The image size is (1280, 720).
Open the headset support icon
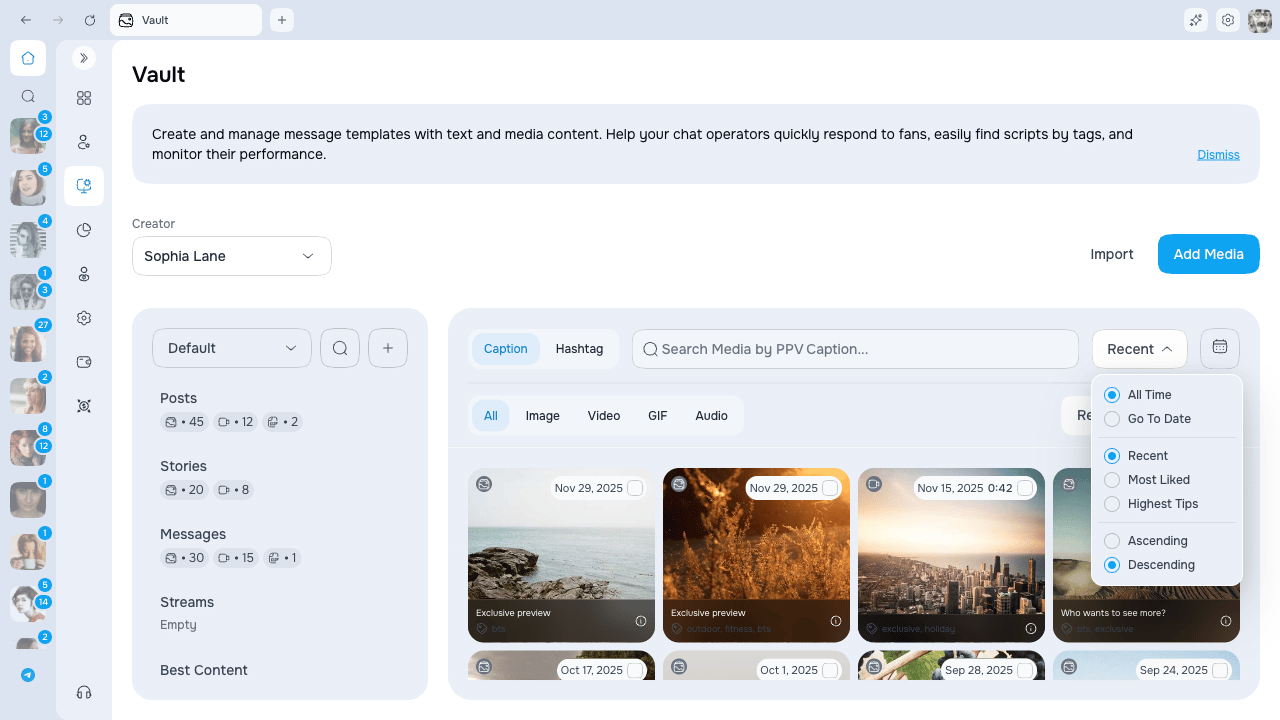pos(84,692)
